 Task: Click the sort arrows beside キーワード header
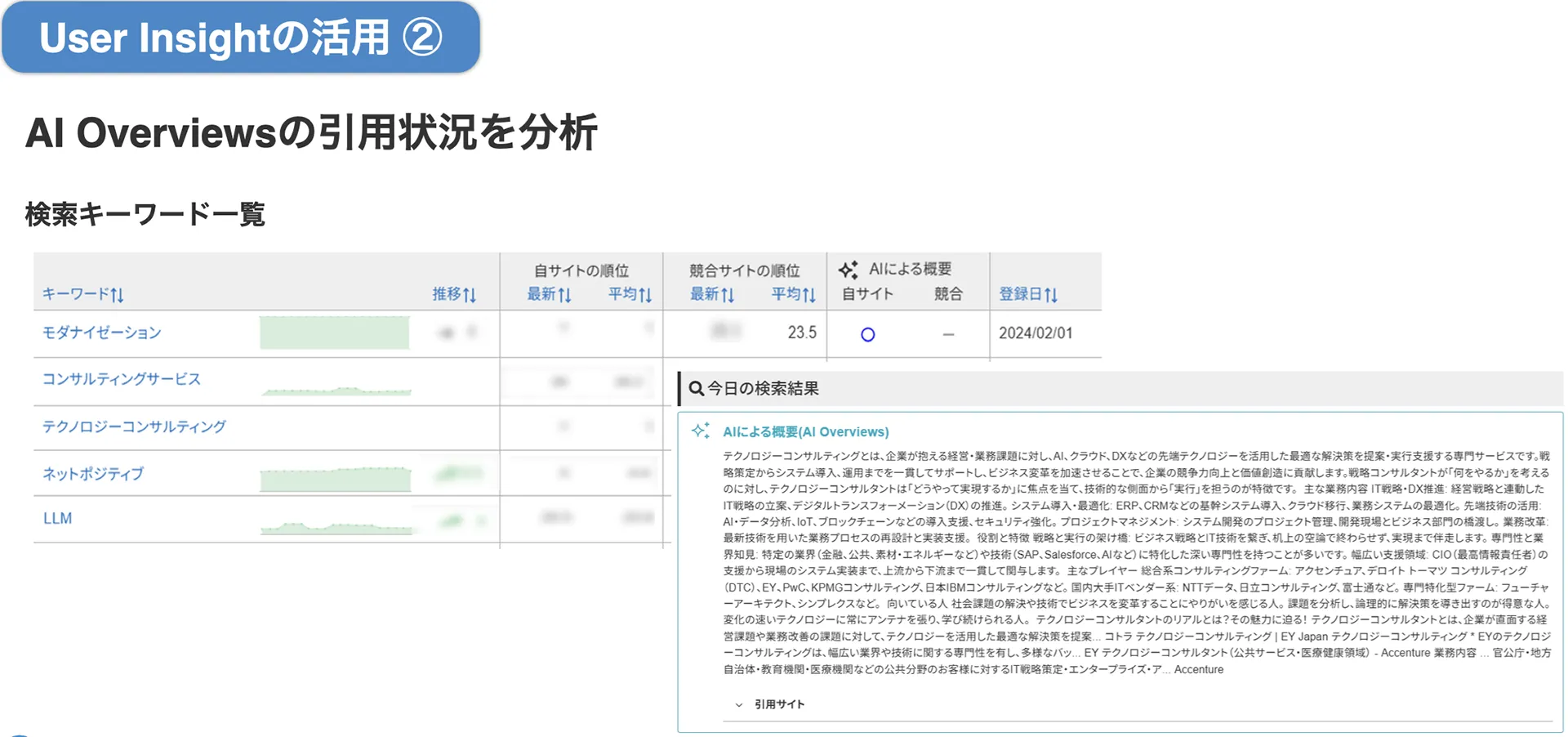point(117,295)
